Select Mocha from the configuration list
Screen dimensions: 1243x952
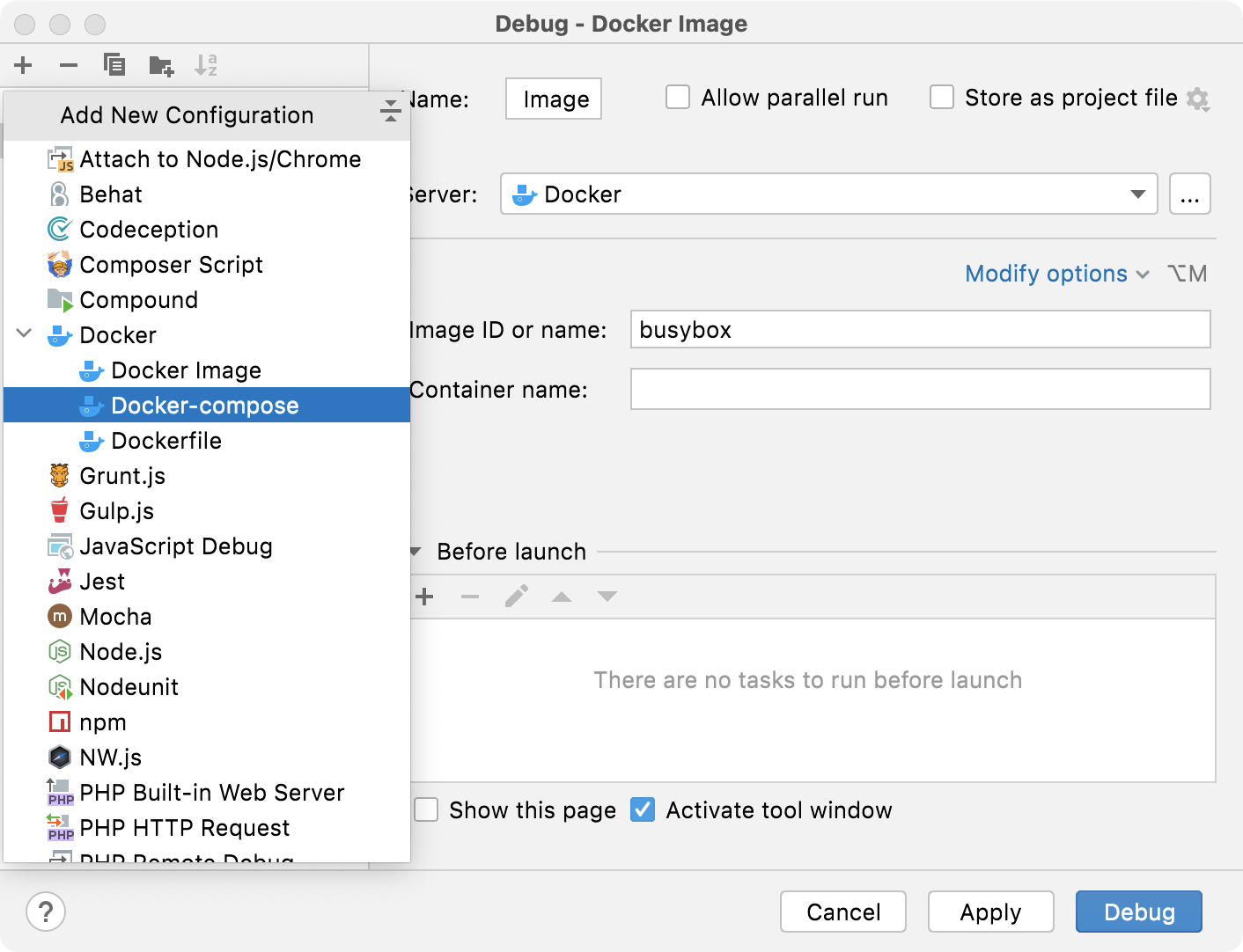pyautogui.click(x=207, y=617)
